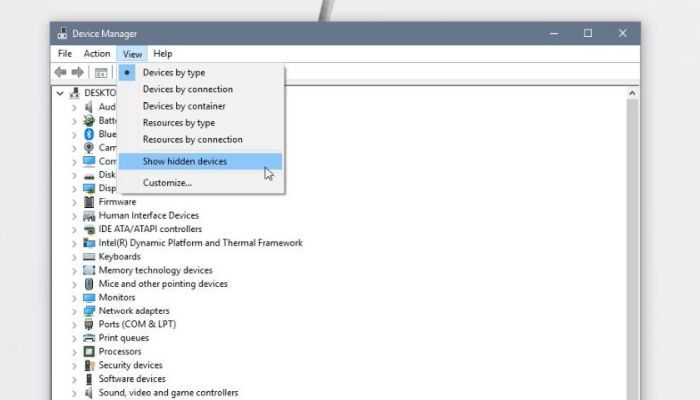Screen dimensions: 700x400
Task: Click the vertical scrollbar up arrow
Action: click(x=632, y=93)
